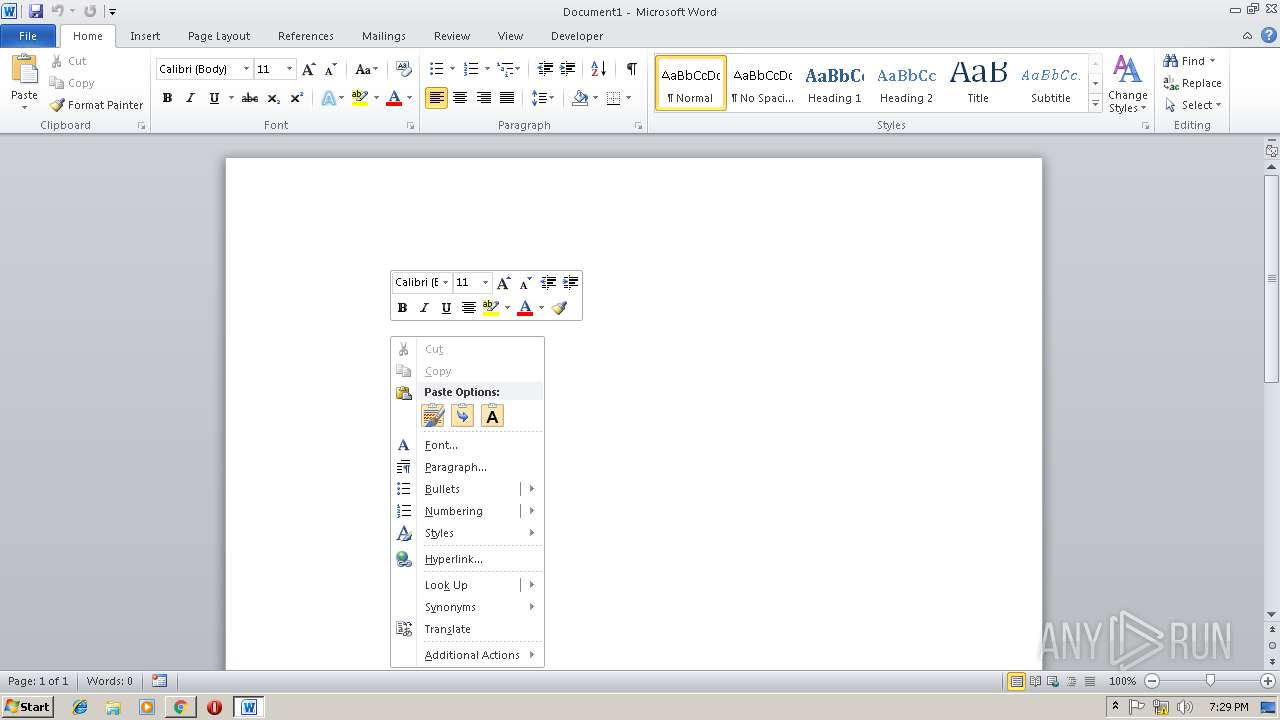Click the Paste clipboard icon in the ribbon
This screenshot has height=720, width=1280.
click(x=24, y=72)
